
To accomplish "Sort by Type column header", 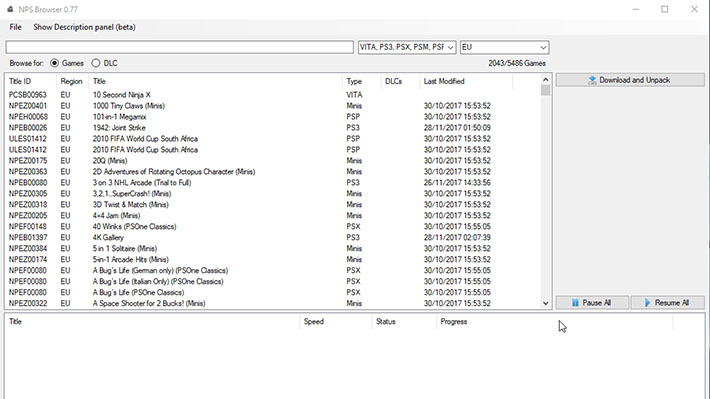I will point(361,82).
